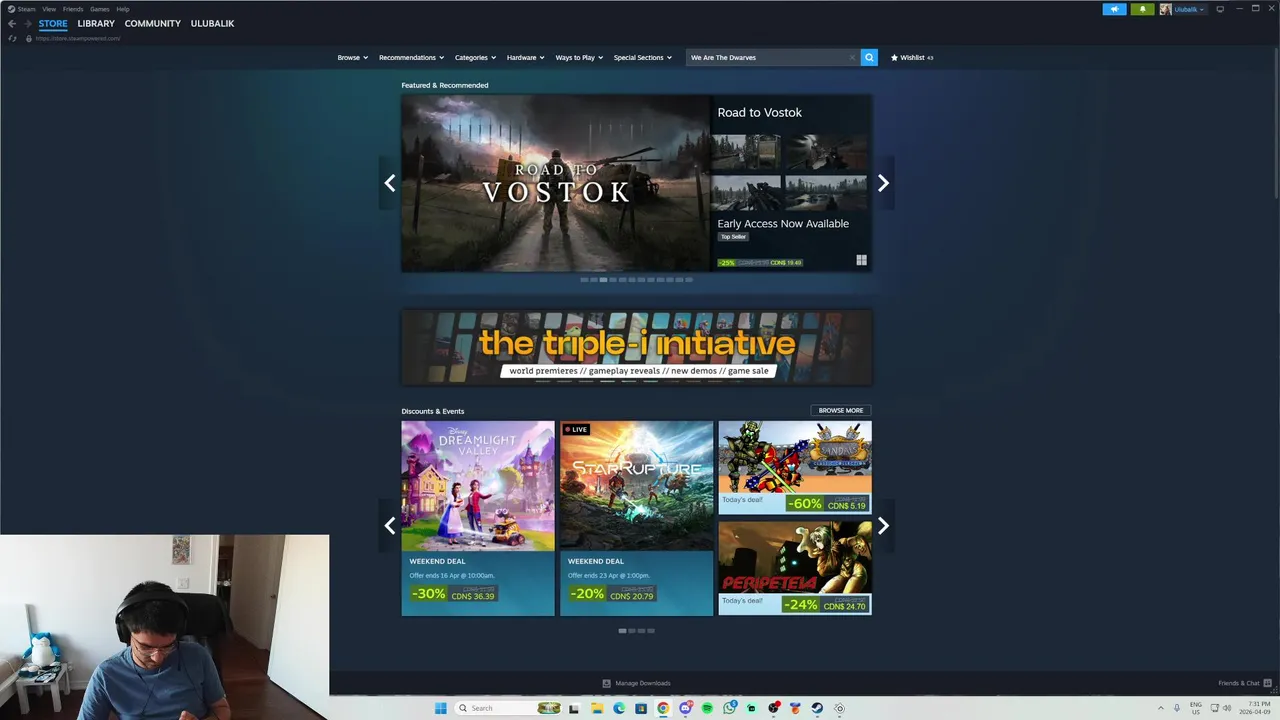
Task: Select the last featured carousel page dot
Action: [x=689, y=280]
